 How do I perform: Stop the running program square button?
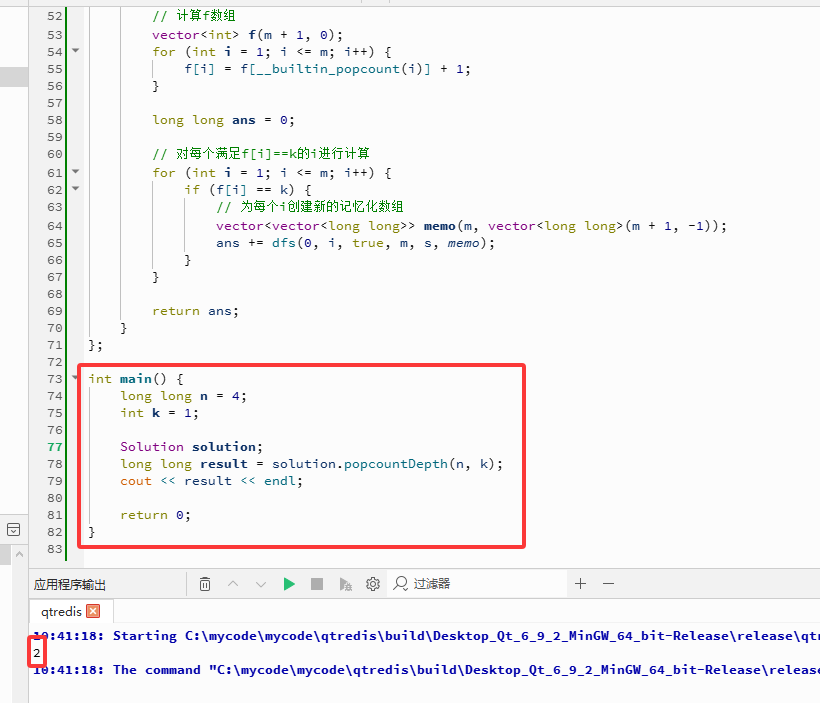(316, 584)
